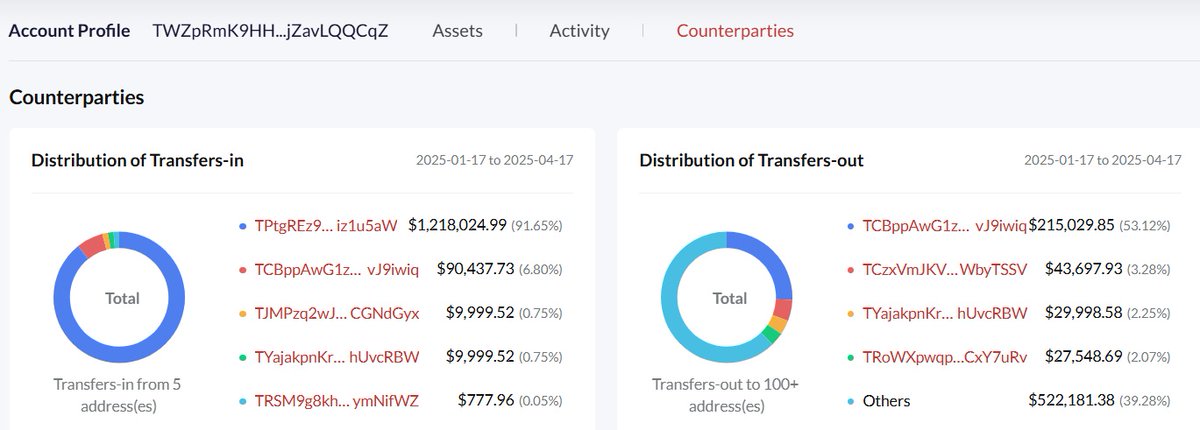
Task: Click the green legend dot for TRoWXpwqp
Action: (x=850, y=358)
